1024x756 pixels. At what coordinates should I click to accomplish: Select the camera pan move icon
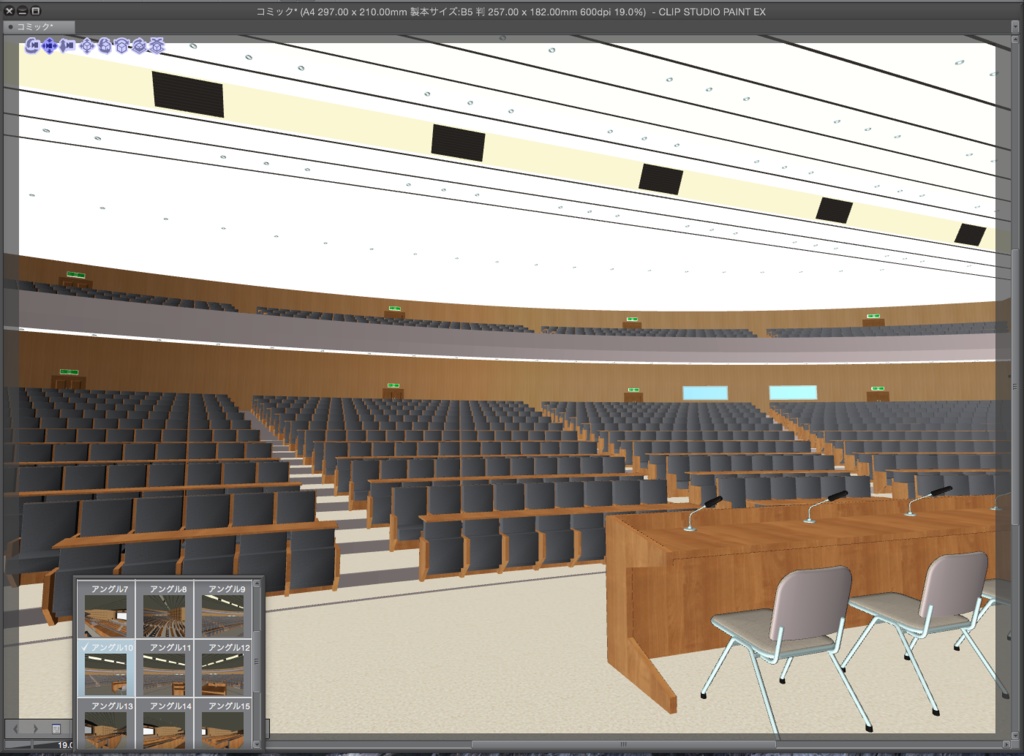click(50, 46)
